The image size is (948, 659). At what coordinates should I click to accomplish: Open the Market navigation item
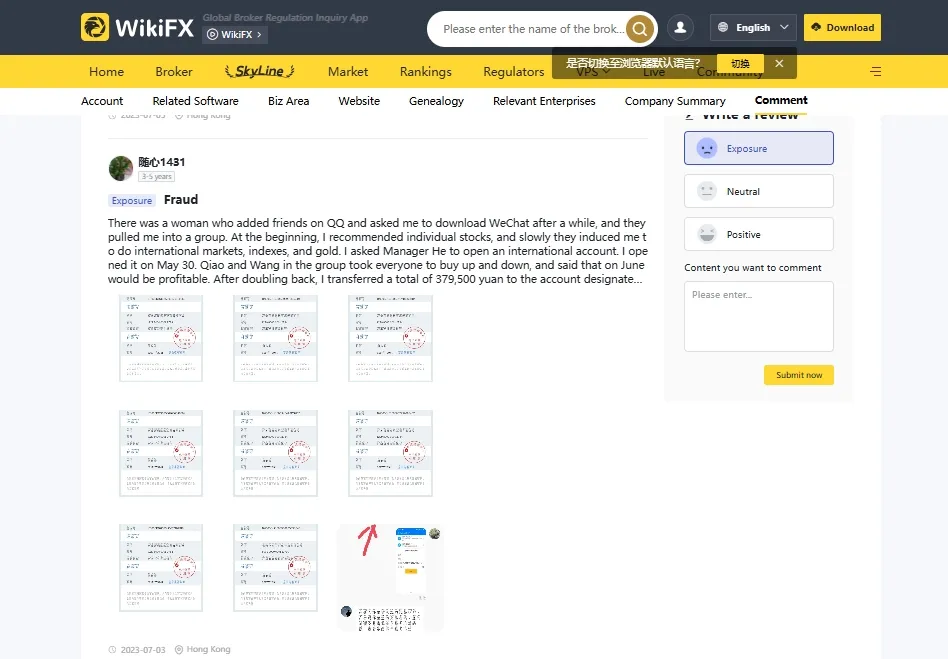tap(348, 71)
